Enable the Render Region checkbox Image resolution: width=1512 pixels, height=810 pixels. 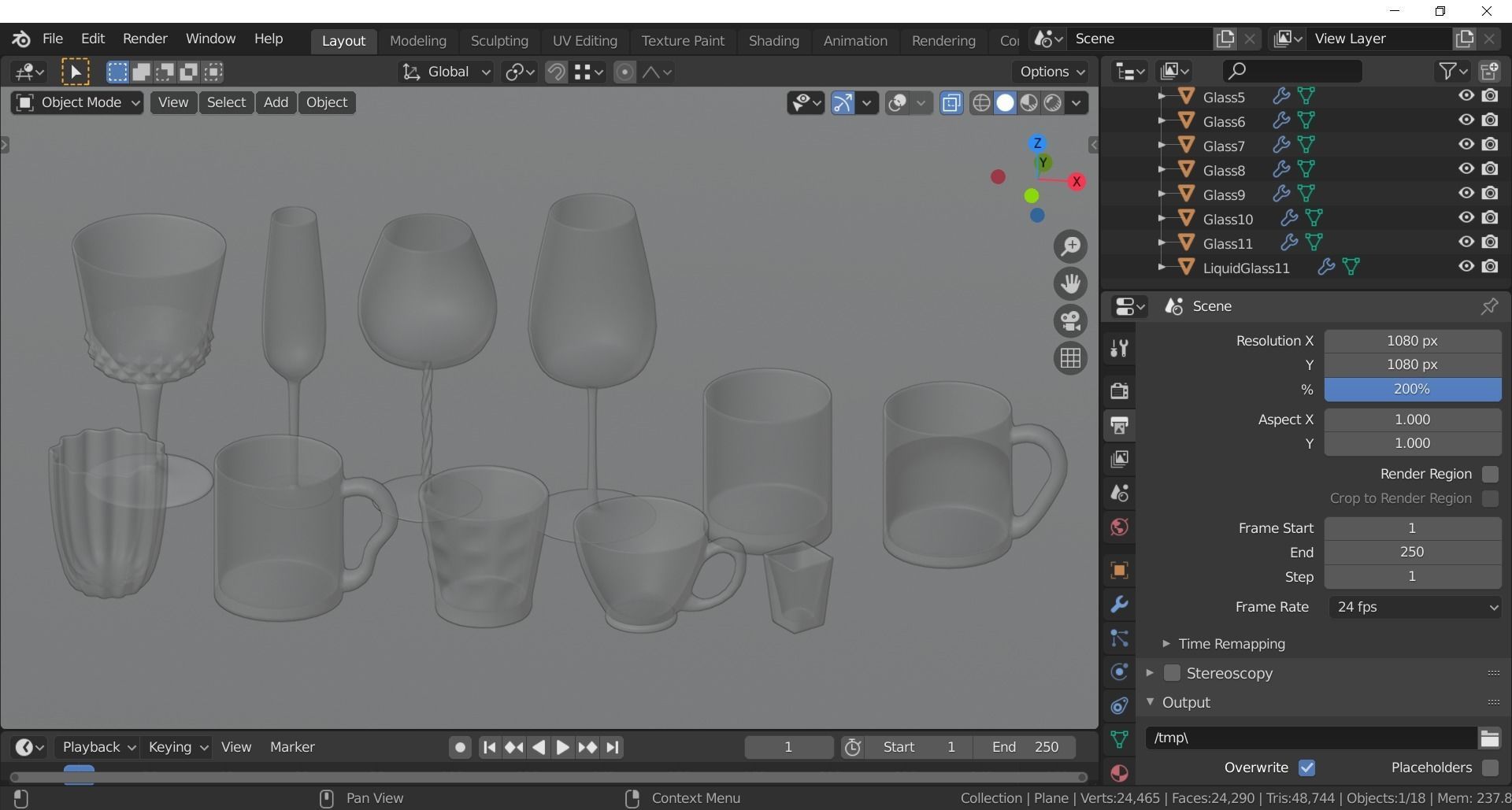click(x=1490, y=474)
